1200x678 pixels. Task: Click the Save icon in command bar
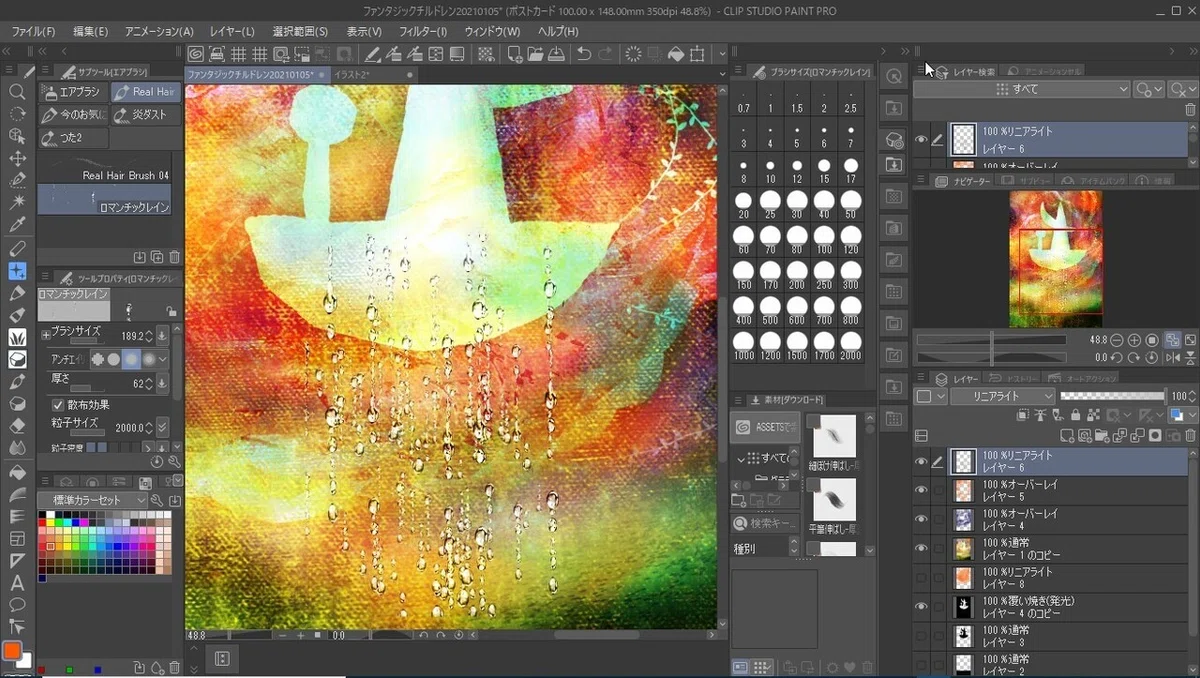click(557, 54)
